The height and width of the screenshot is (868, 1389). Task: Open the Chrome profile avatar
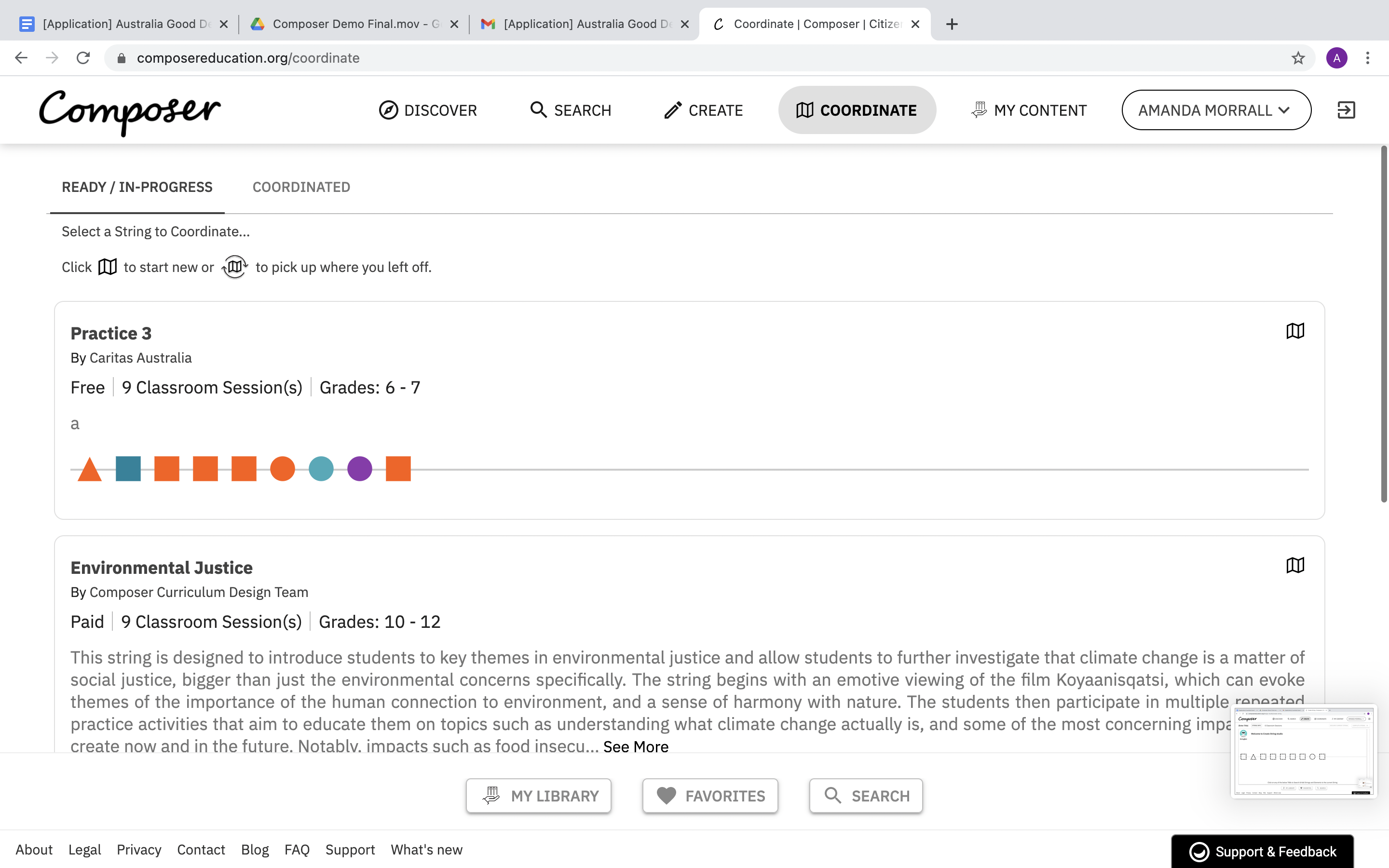(1337, 58)
